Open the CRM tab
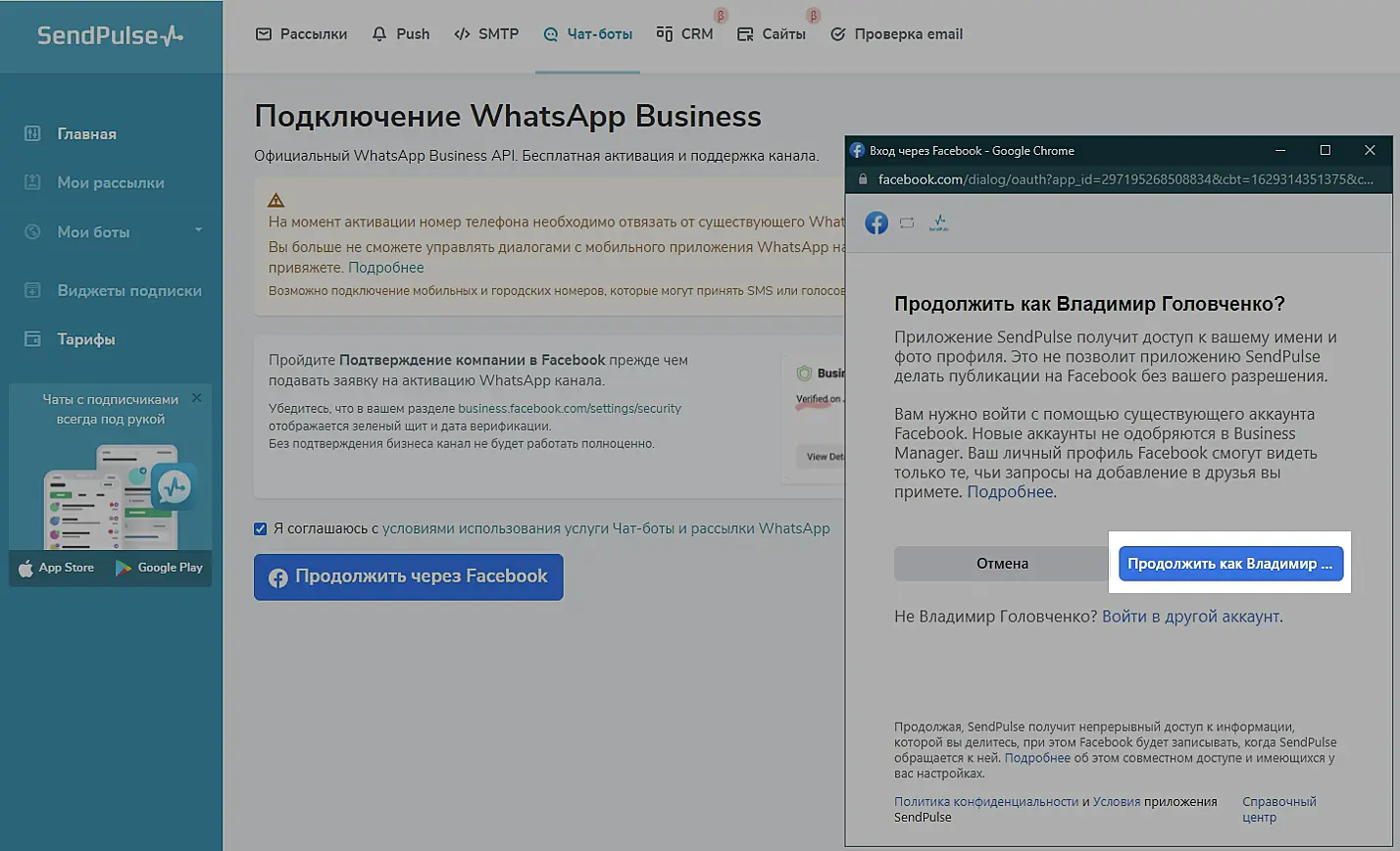The width and height of the screenshot is (1400, 851). 685,34
